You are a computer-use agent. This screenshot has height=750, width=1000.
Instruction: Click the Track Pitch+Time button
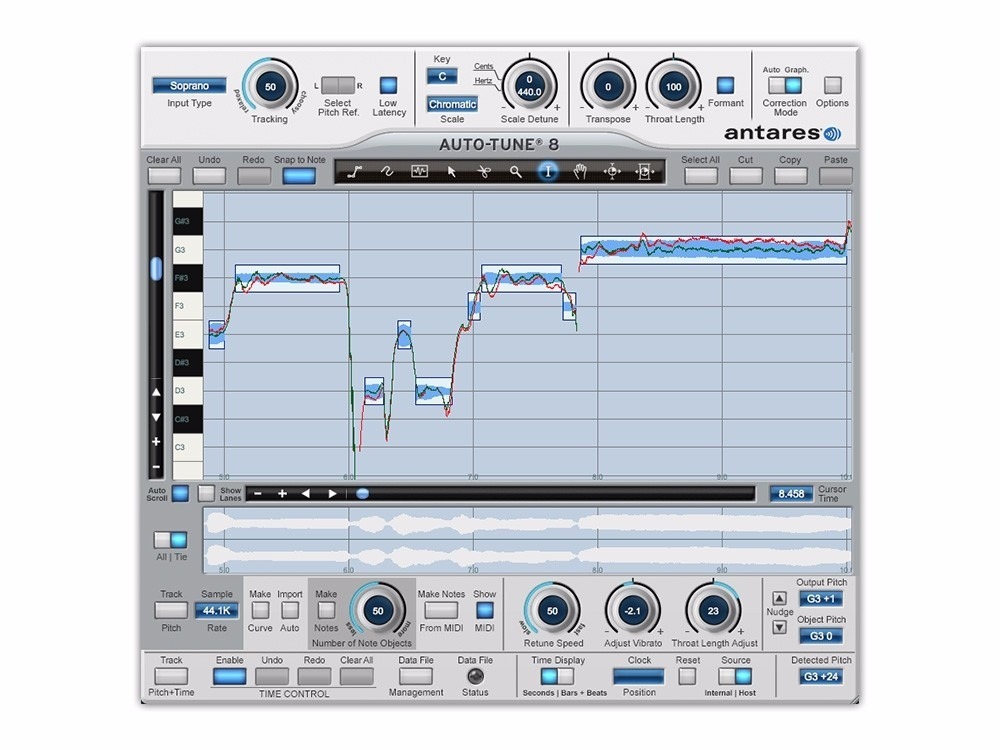click(171, 677)
